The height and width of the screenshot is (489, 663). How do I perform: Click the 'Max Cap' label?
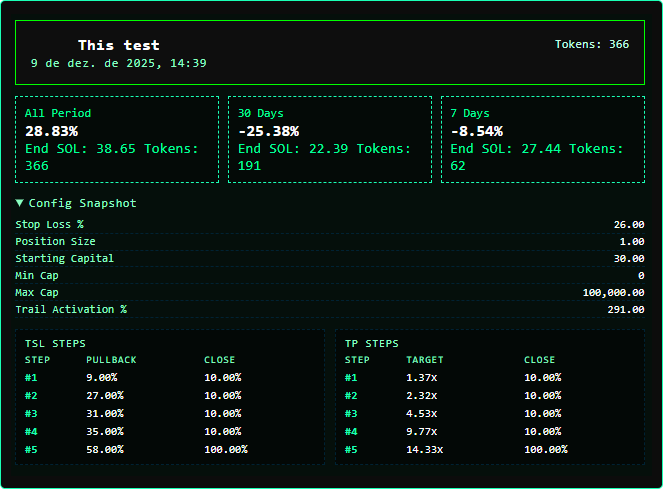click(37, 292)
